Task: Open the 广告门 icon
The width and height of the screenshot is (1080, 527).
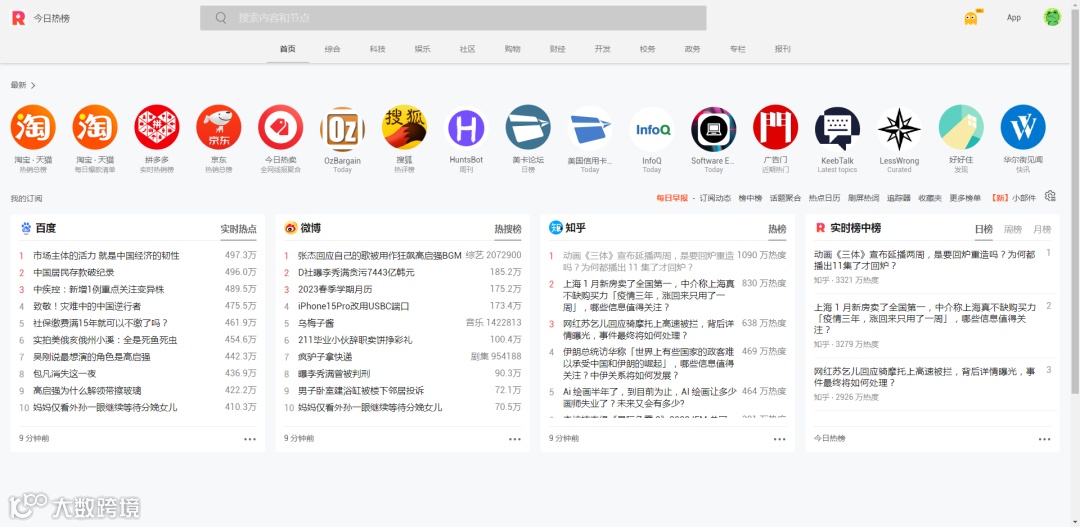Action: [x=776, y=127]
